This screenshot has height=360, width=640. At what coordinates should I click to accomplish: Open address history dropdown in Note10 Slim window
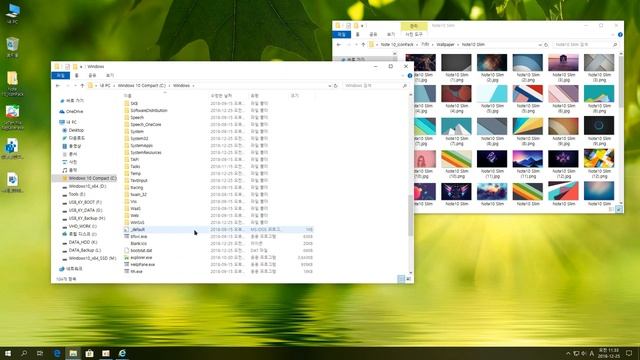(540, 44)
